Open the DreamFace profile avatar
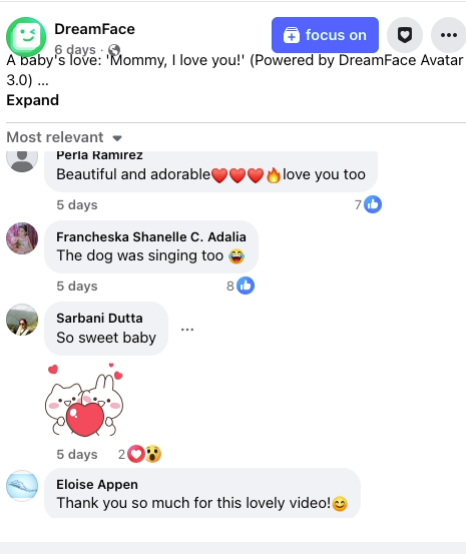The height and width of the screenshot is (554, 466). pos(26,36)
